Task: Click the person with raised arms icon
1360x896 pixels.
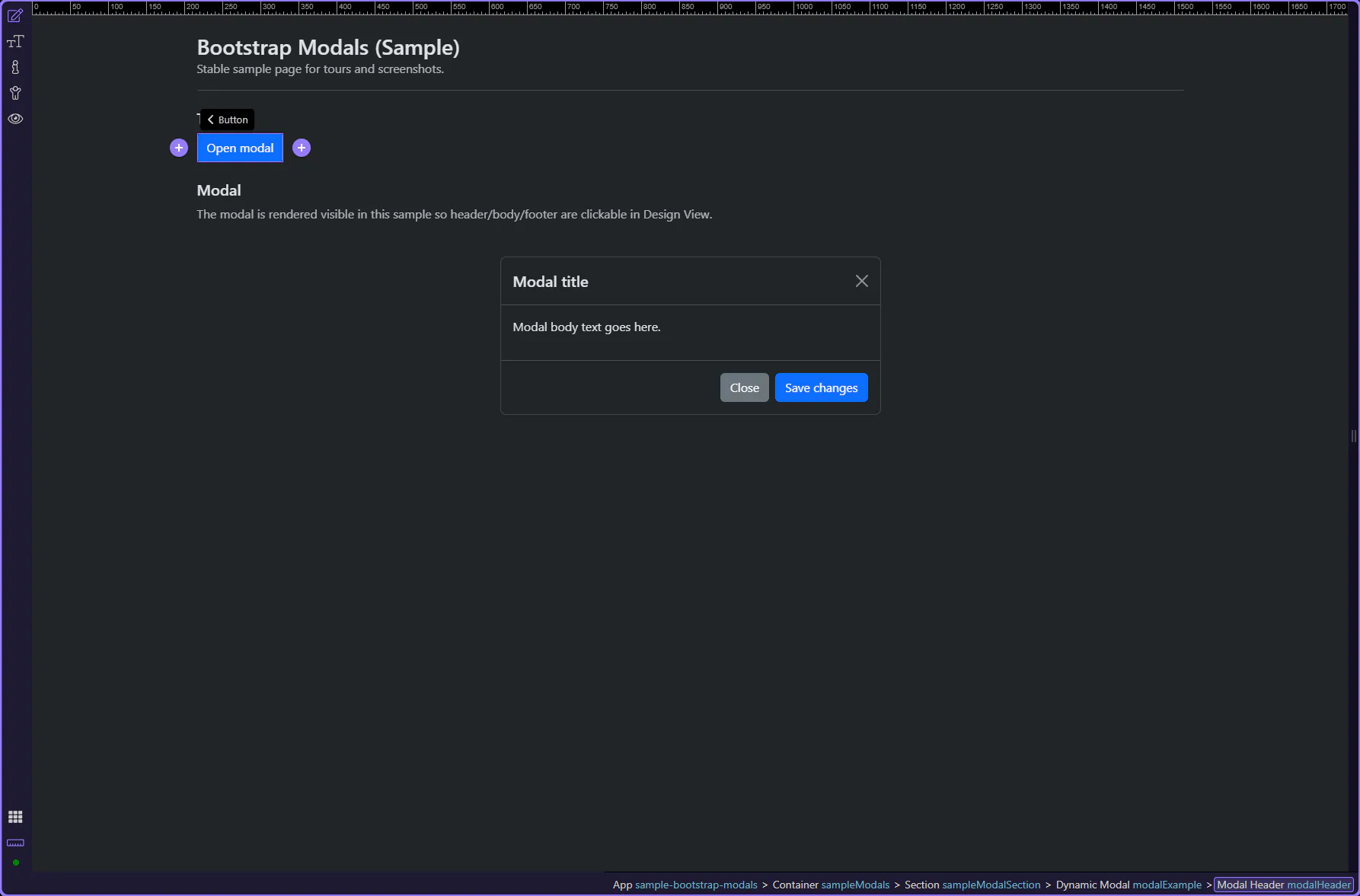Action: tap(15, 93)
